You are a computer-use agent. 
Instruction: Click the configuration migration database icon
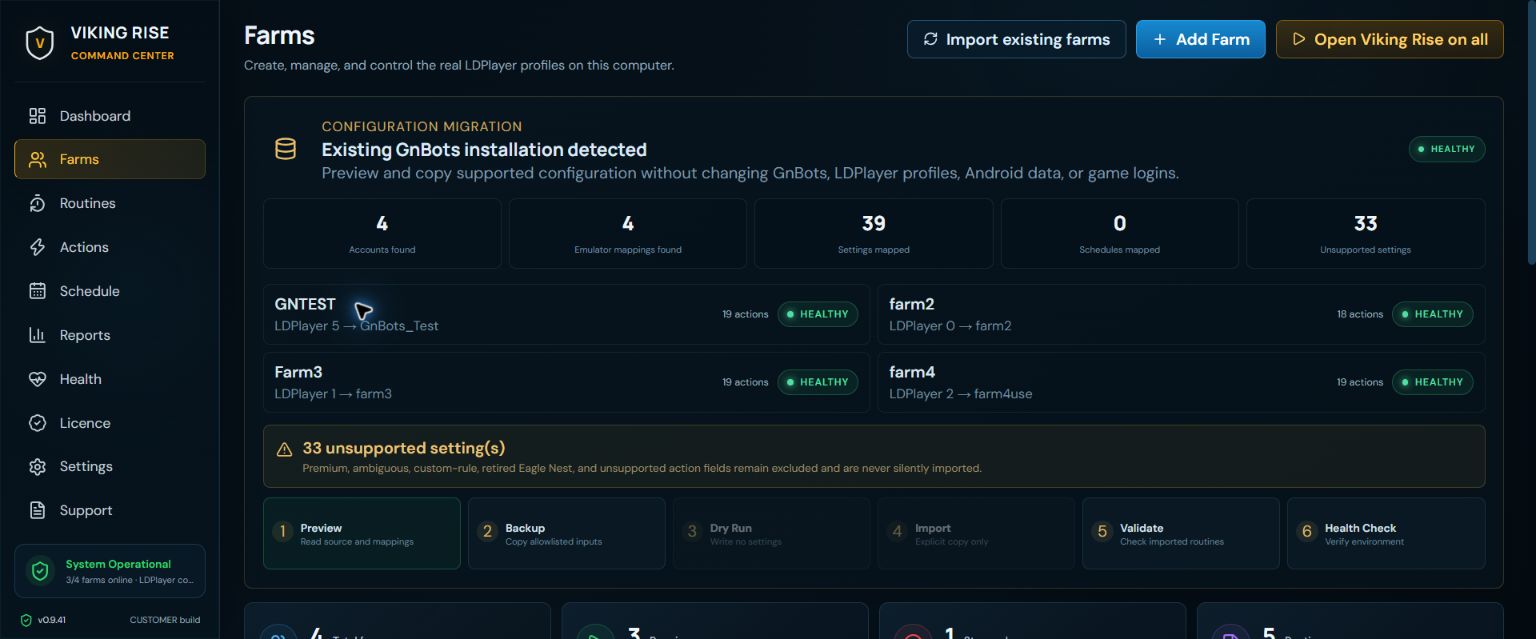click(x=285, y=149)
